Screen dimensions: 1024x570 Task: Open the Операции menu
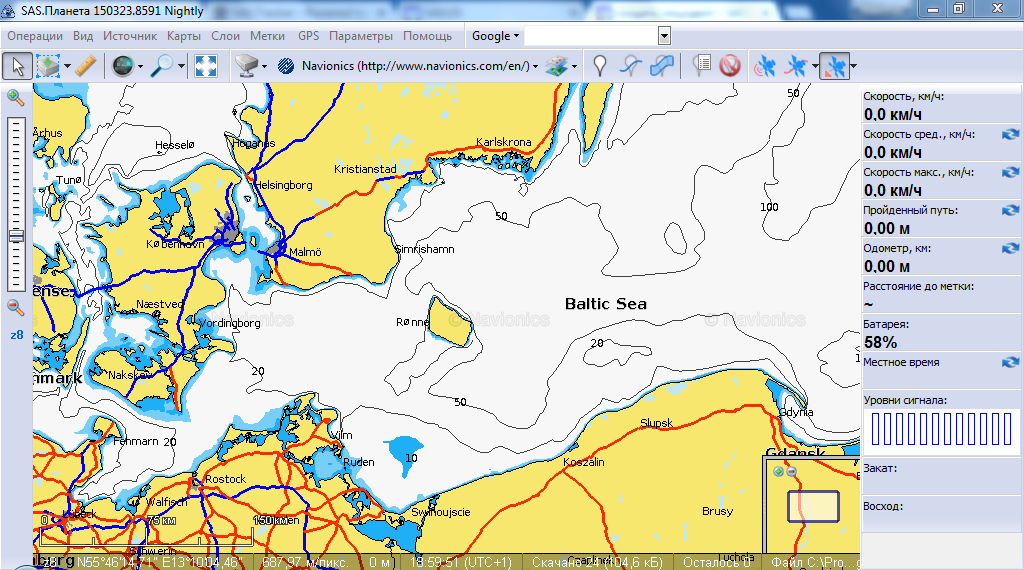click(35, 36)
